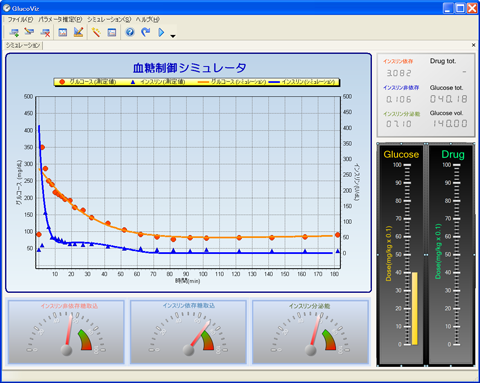Click the Drug dose gauge scale
The height and width of the screenshot is (383, 480).
click(x=456, y=255)
